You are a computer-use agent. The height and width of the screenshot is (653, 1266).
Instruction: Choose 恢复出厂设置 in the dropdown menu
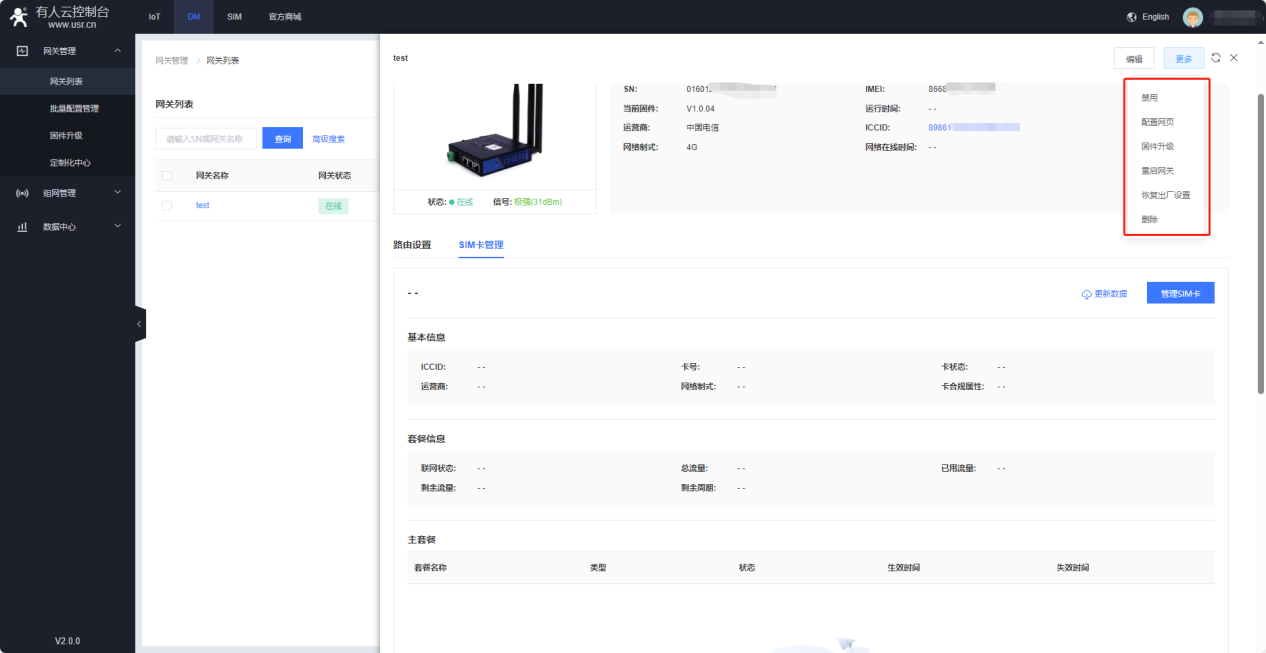[x=1165, y=195]
